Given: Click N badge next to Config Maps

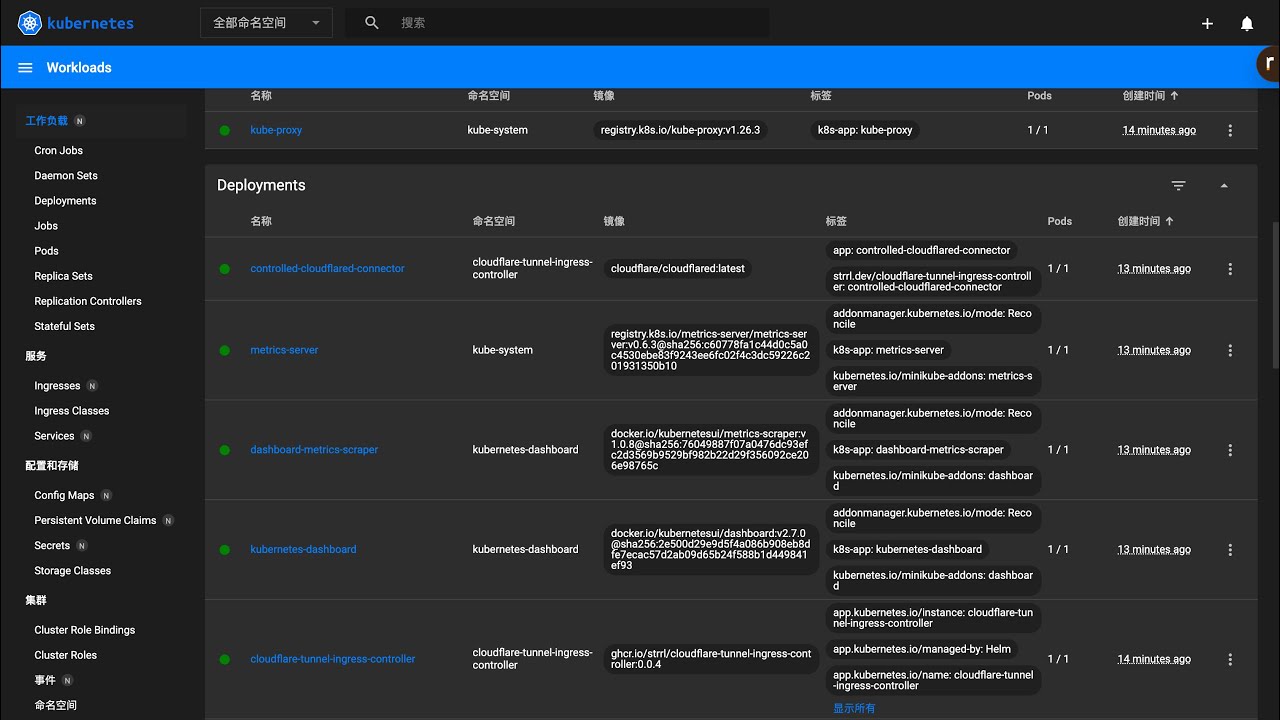Looking at the screenshot, I should click(106, 495).
